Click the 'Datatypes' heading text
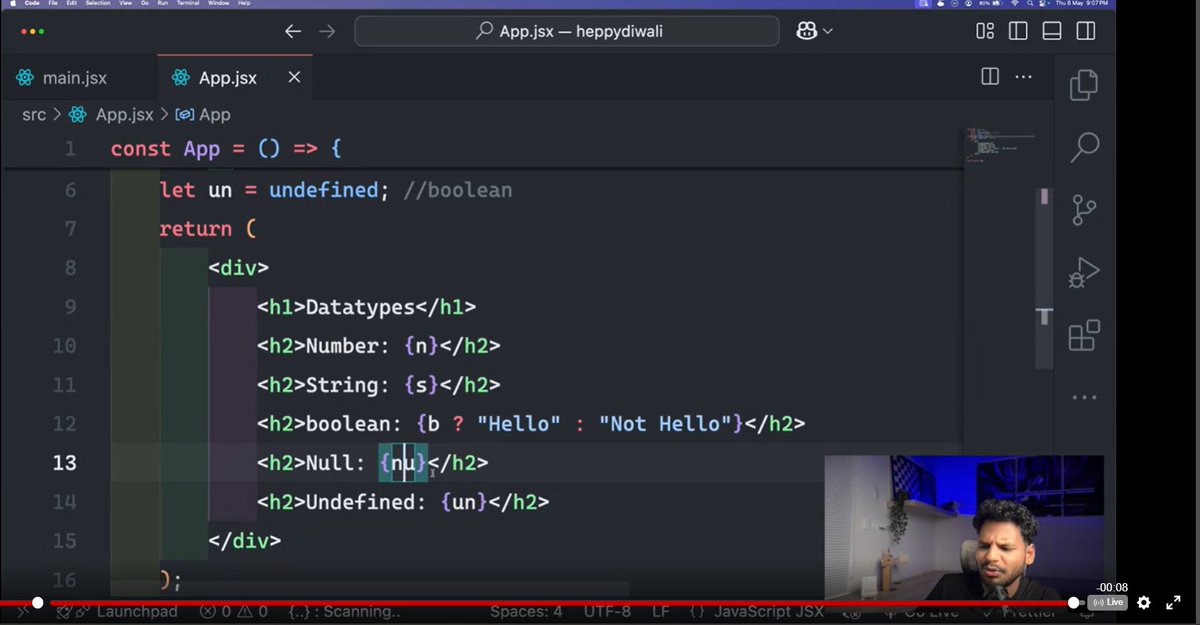Viewport: 1200px width, 625px height. [361, 307]
